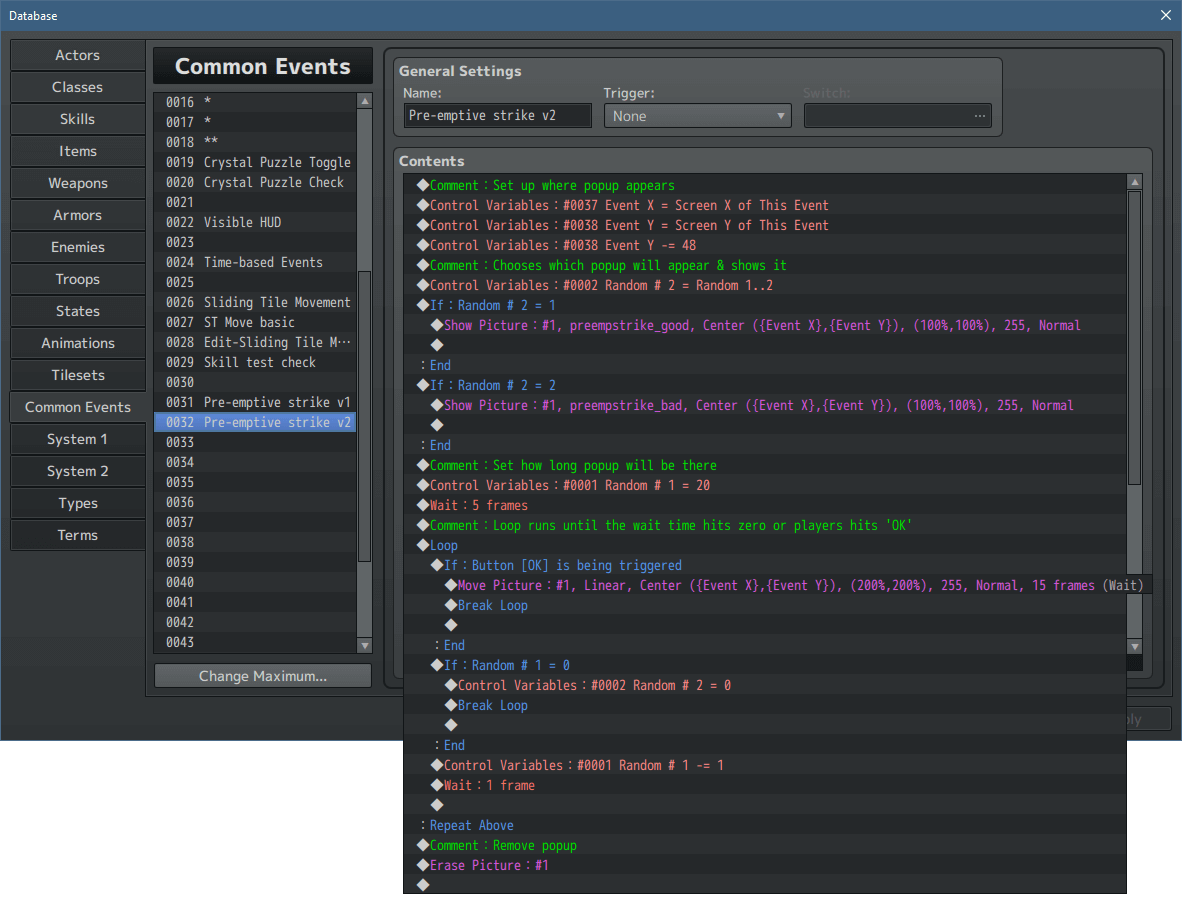The height and width of the screenshot is (900, 1182).
Task: Open the Tilesets tab
Action: (78, 375)
